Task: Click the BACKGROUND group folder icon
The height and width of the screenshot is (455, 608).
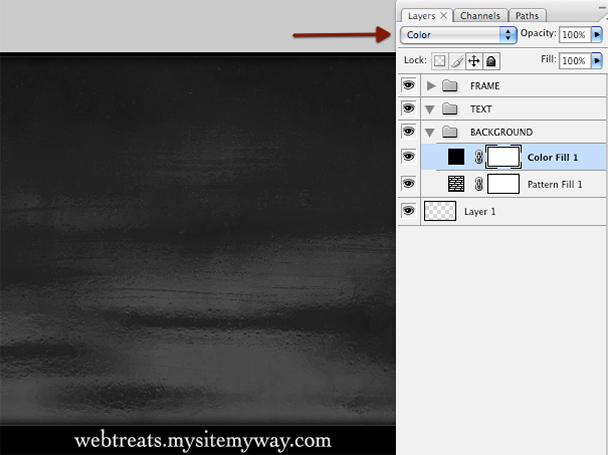Action: point(450,132)
